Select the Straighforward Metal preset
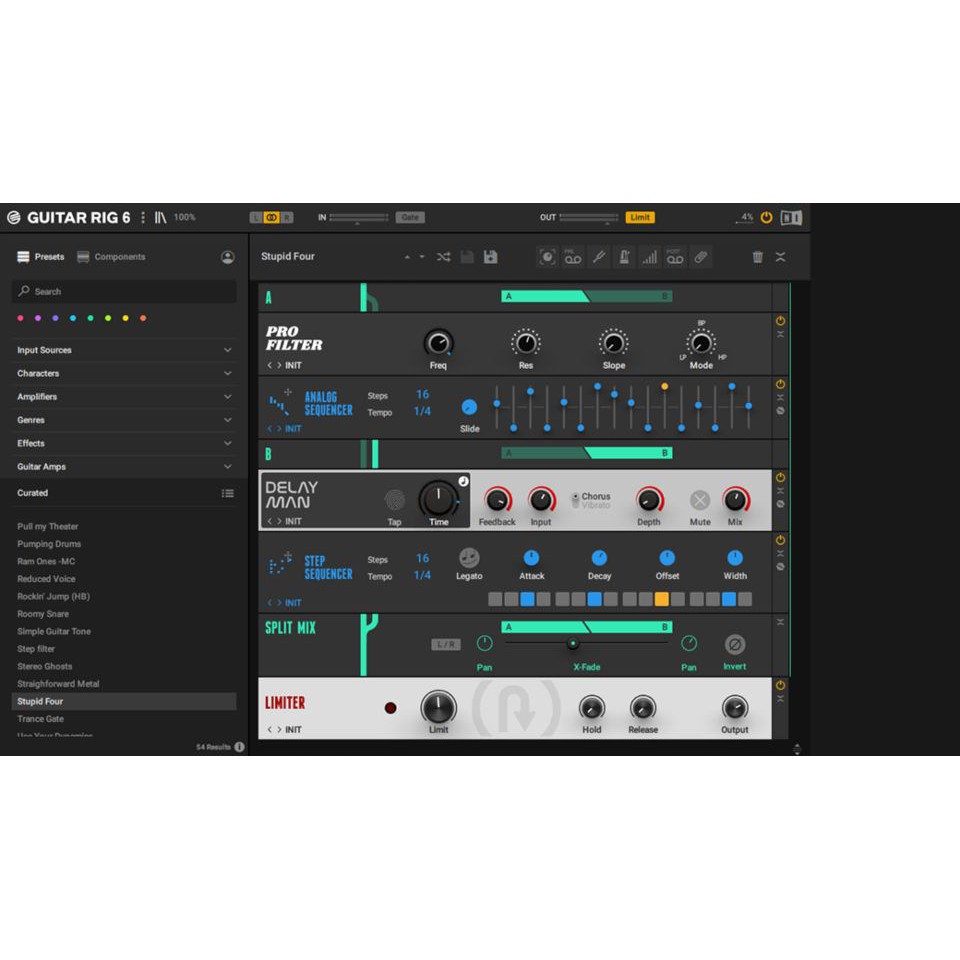This screenshot has width=960, height=960. click(x=58, y=684)
